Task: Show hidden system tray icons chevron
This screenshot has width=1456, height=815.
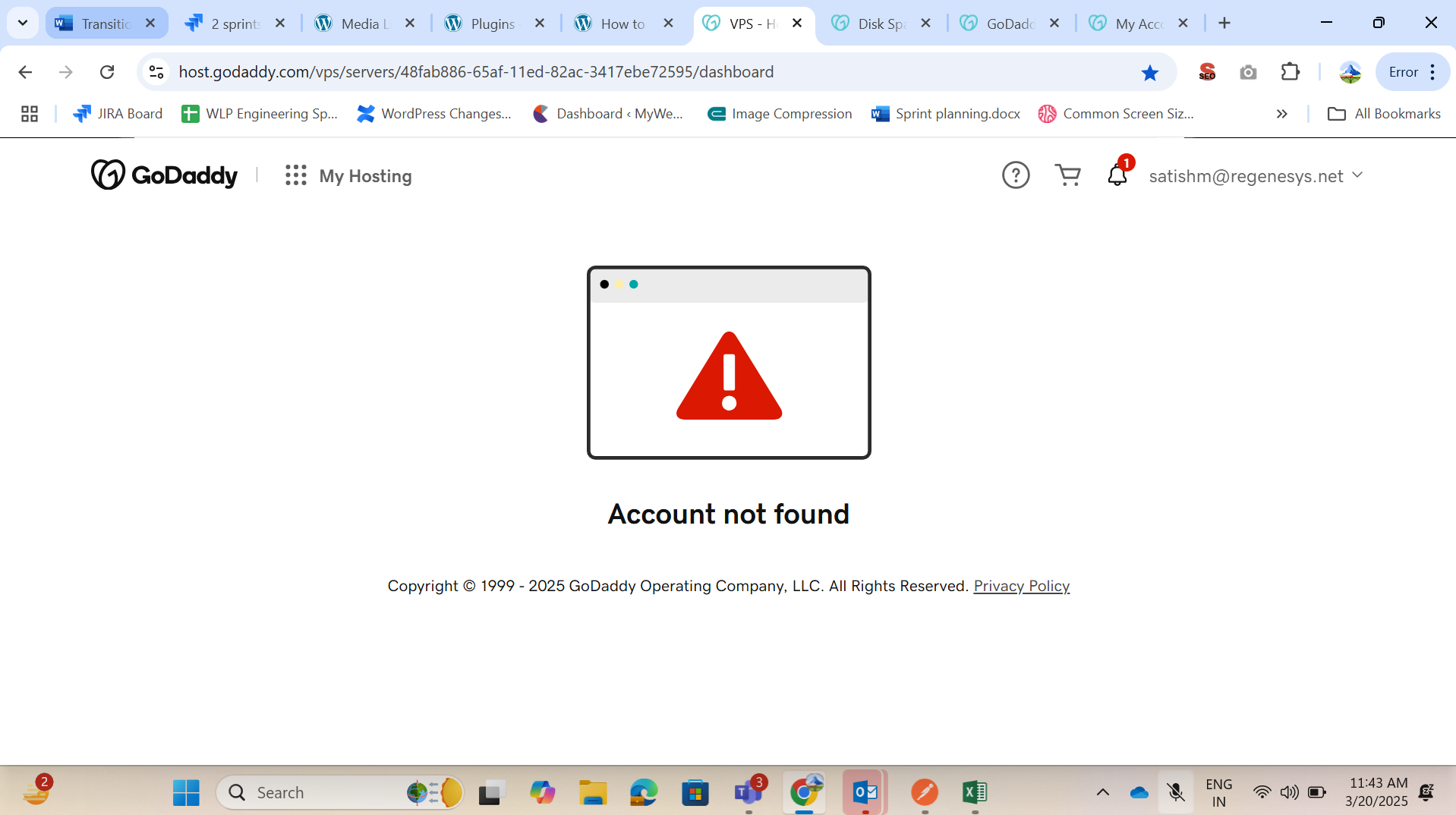Action: coord(1102,792)
